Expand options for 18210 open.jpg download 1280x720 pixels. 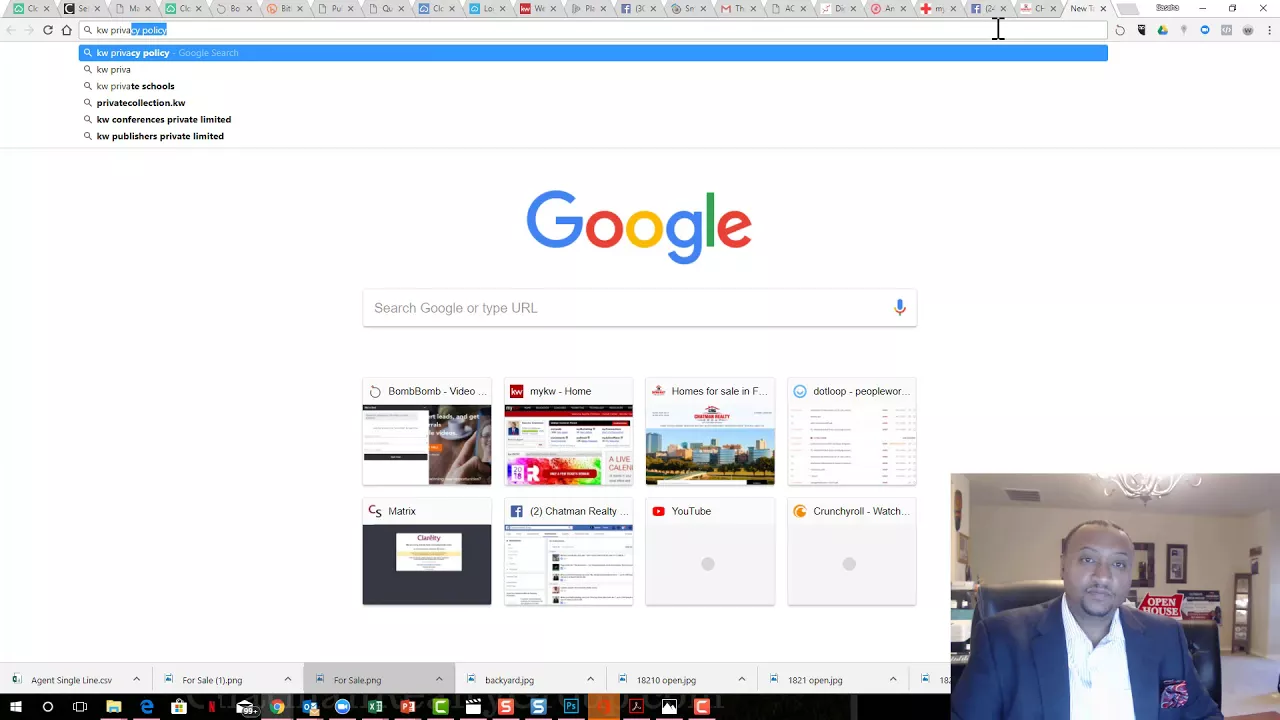coord(741,680)
